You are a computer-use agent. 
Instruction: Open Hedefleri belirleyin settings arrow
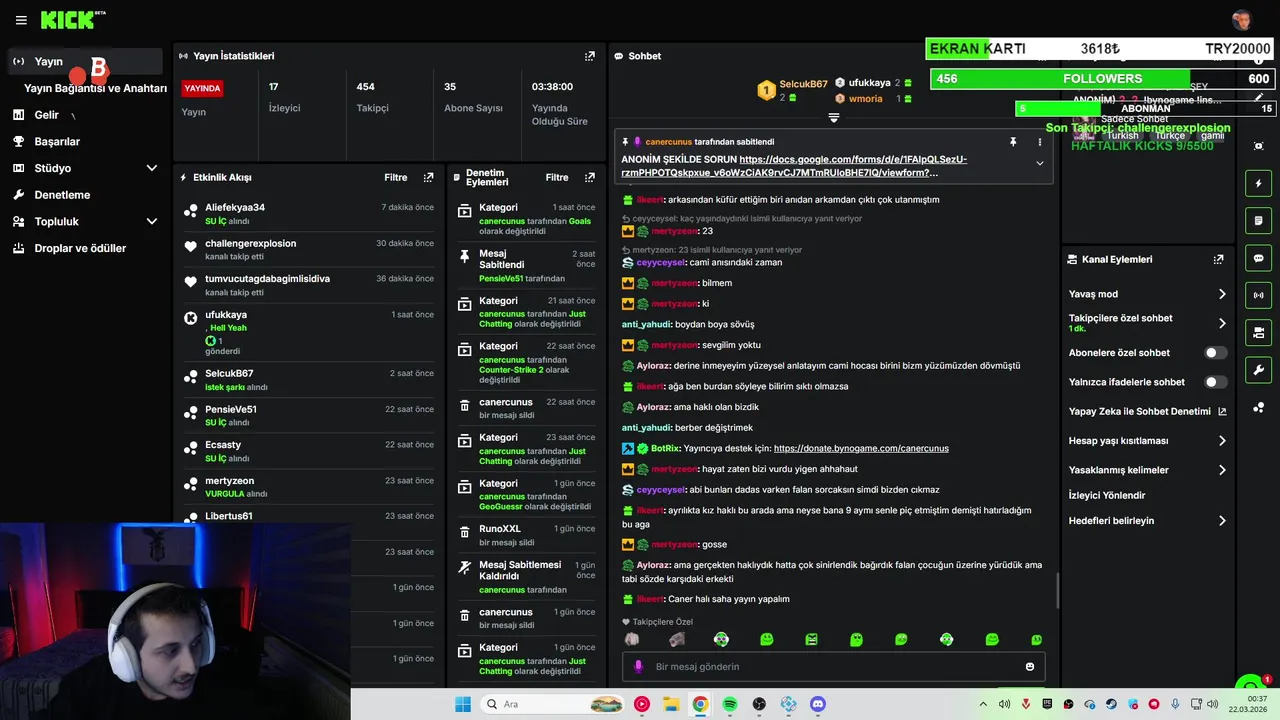pyautogui.click(x=1222, y=521)
